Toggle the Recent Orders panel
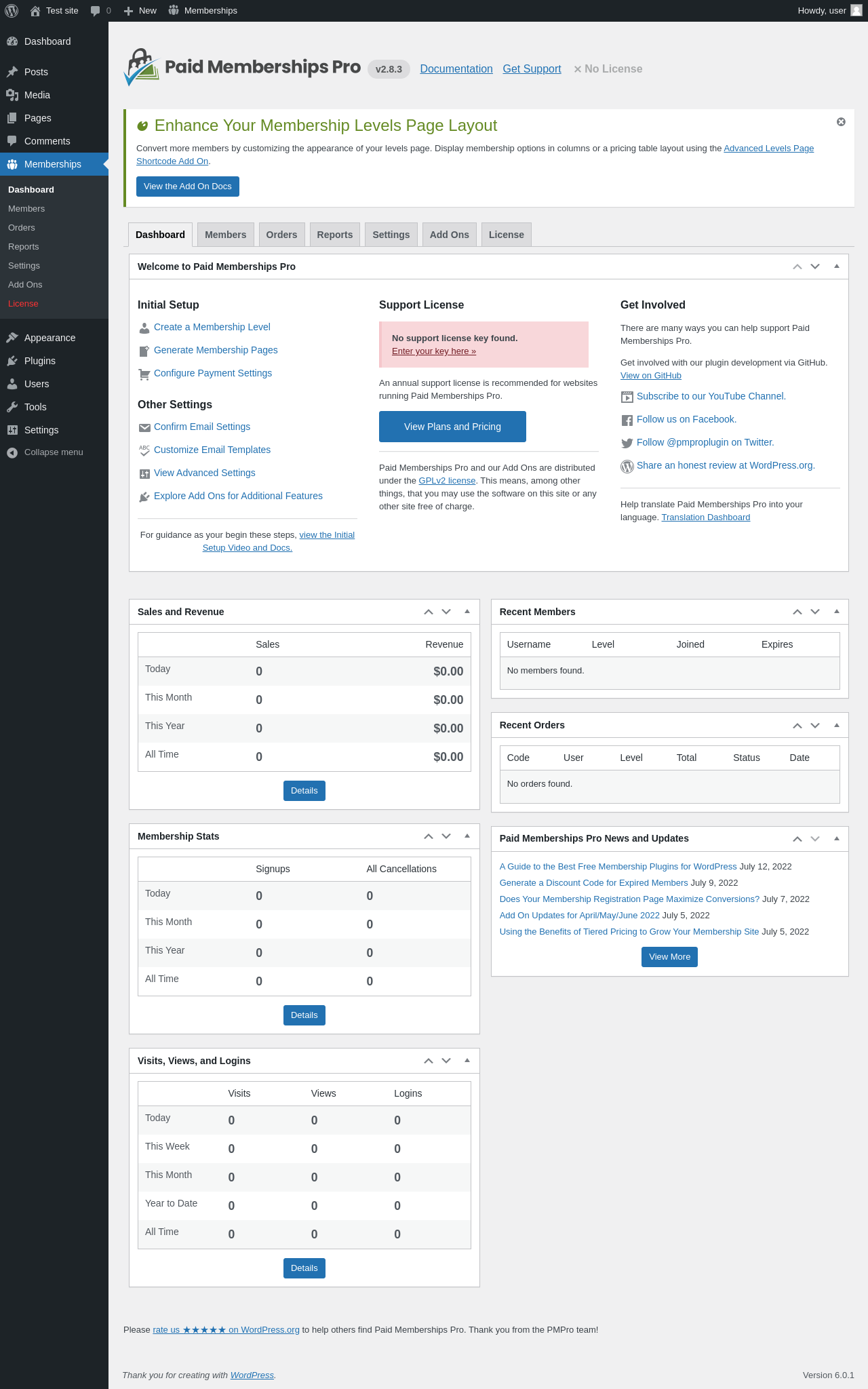Viewport: 868px width, 1389px height. (837, 725)
